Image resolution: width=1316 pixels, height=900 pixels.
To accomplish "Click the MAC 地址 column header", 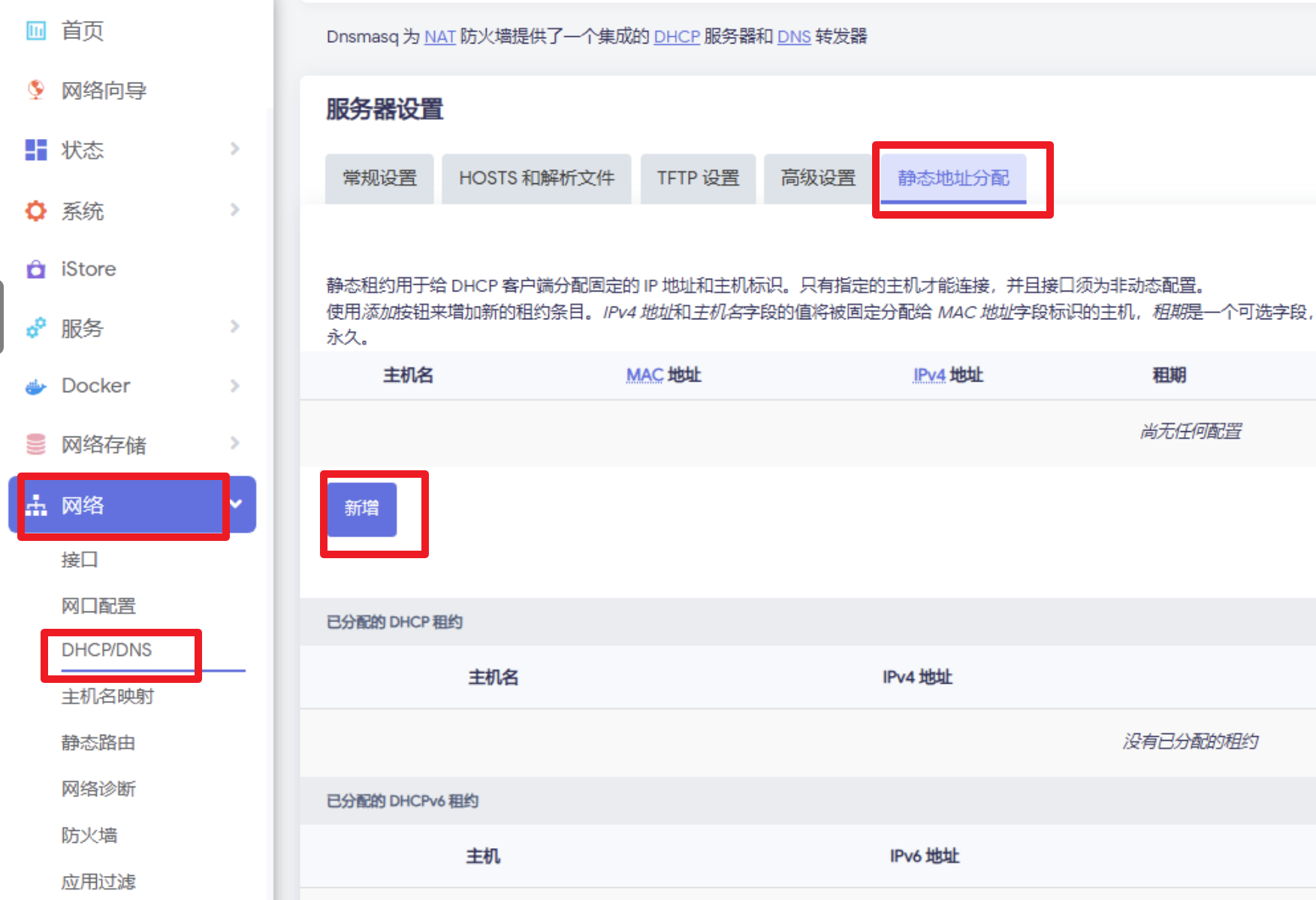I will [x=663, y=375].
